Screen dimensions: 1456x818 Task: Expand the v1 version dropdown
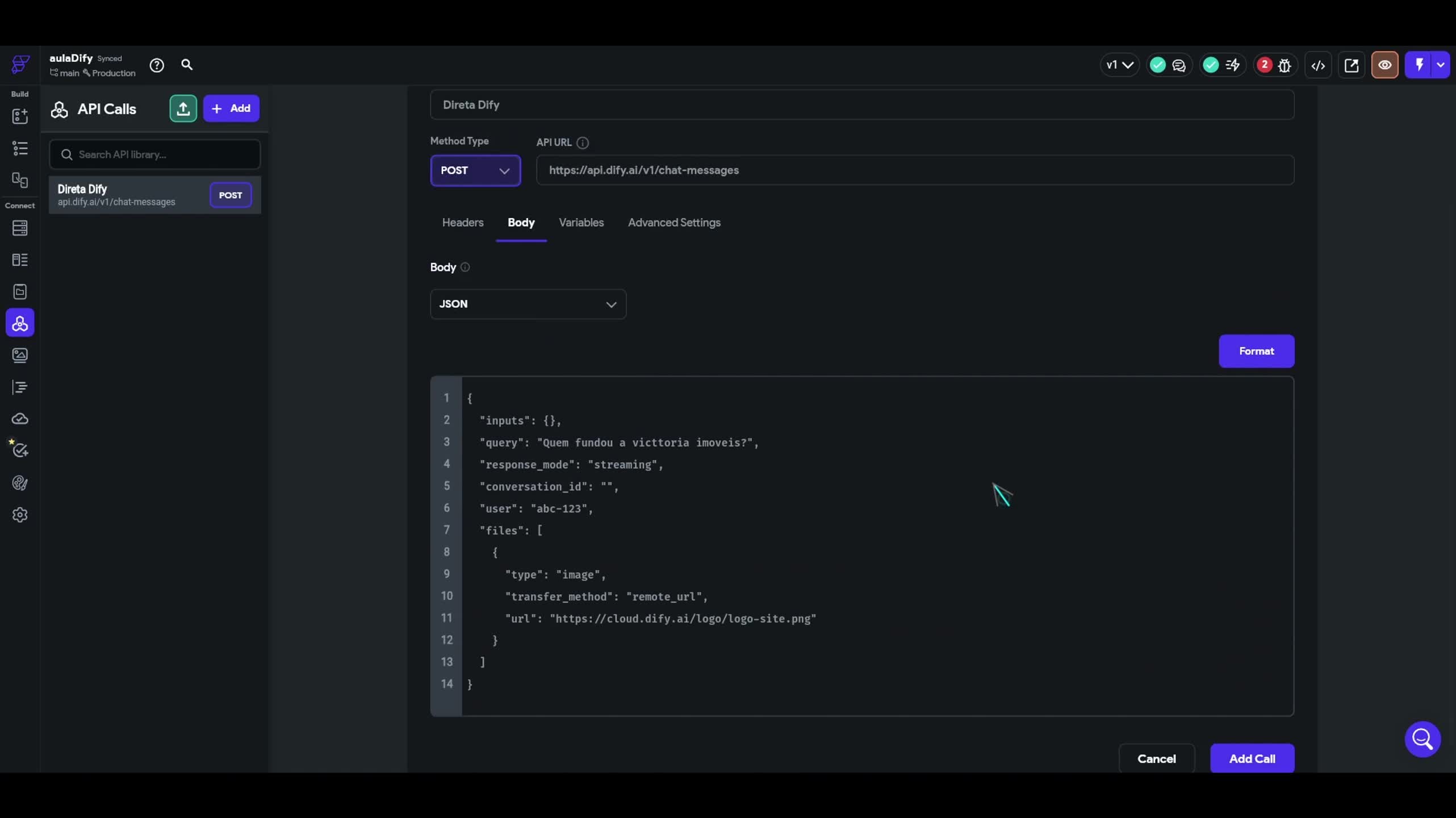(1118, 64)
